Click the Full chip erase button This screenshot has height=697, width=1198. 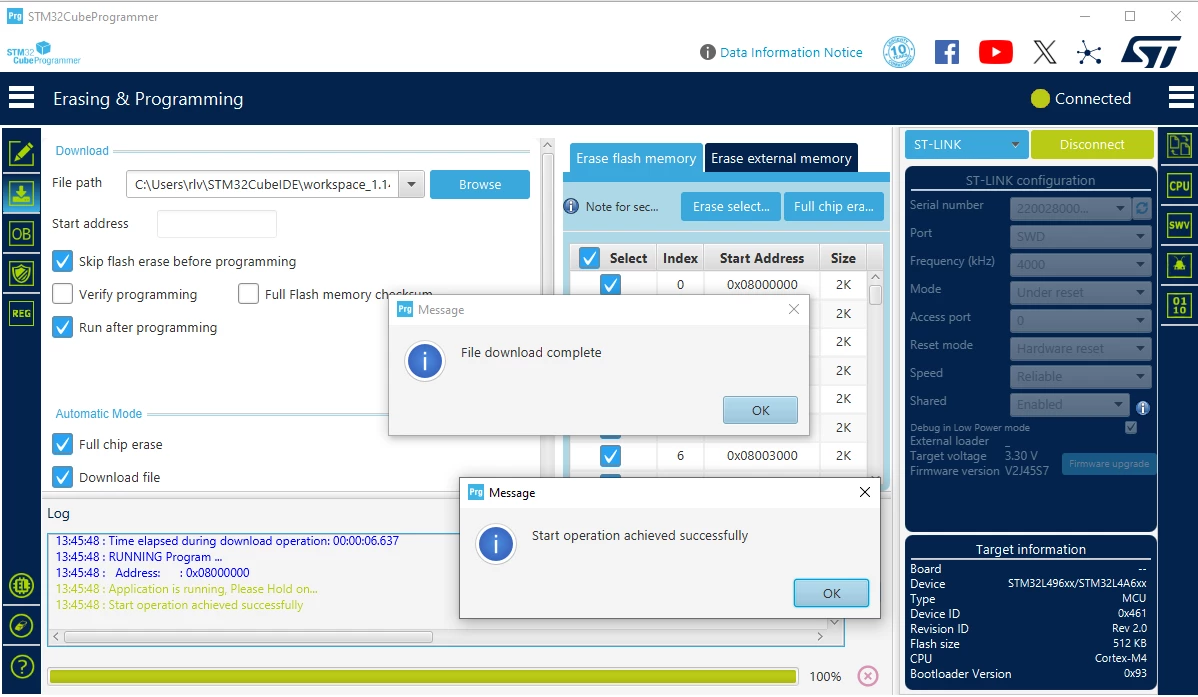834,206
